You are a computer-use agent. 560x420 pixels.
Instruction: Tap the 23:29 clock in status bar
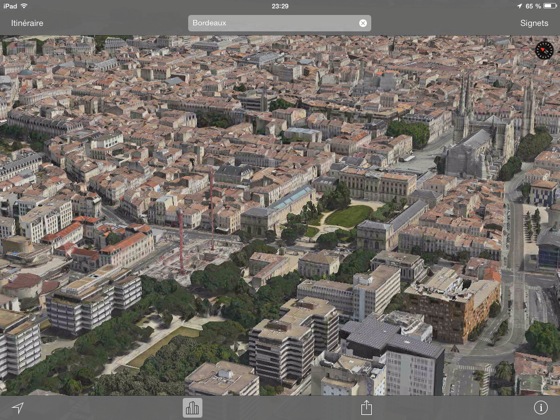point(280,6)
